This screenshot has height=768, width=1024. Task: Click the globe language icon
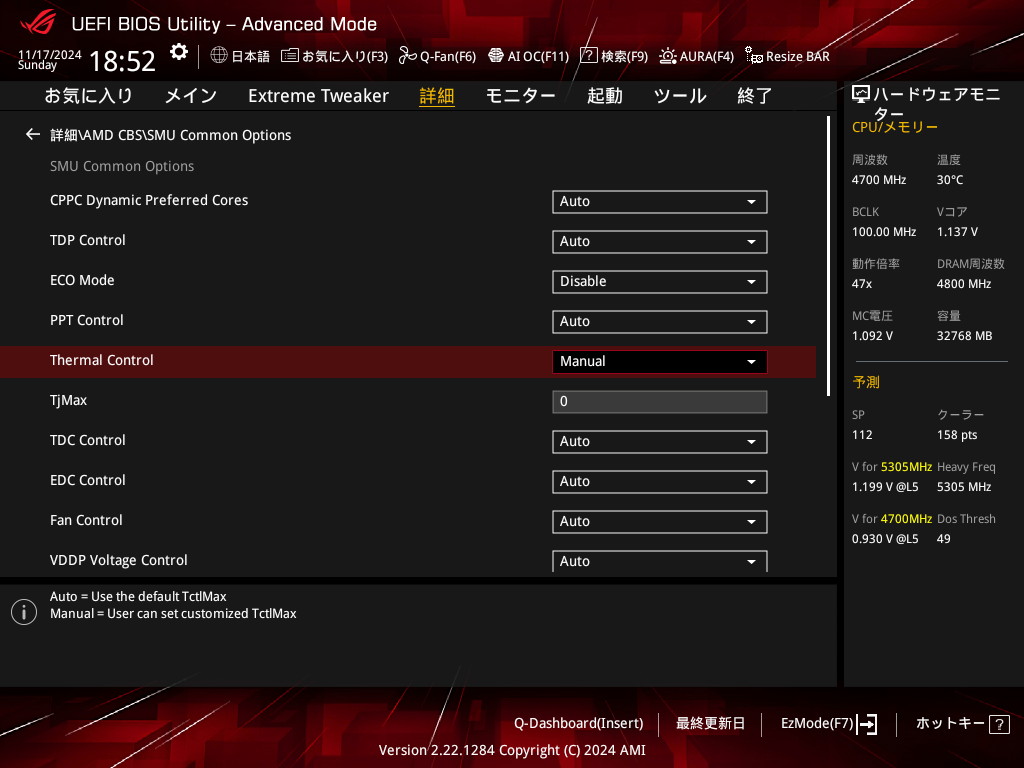[x=219, y=56]
